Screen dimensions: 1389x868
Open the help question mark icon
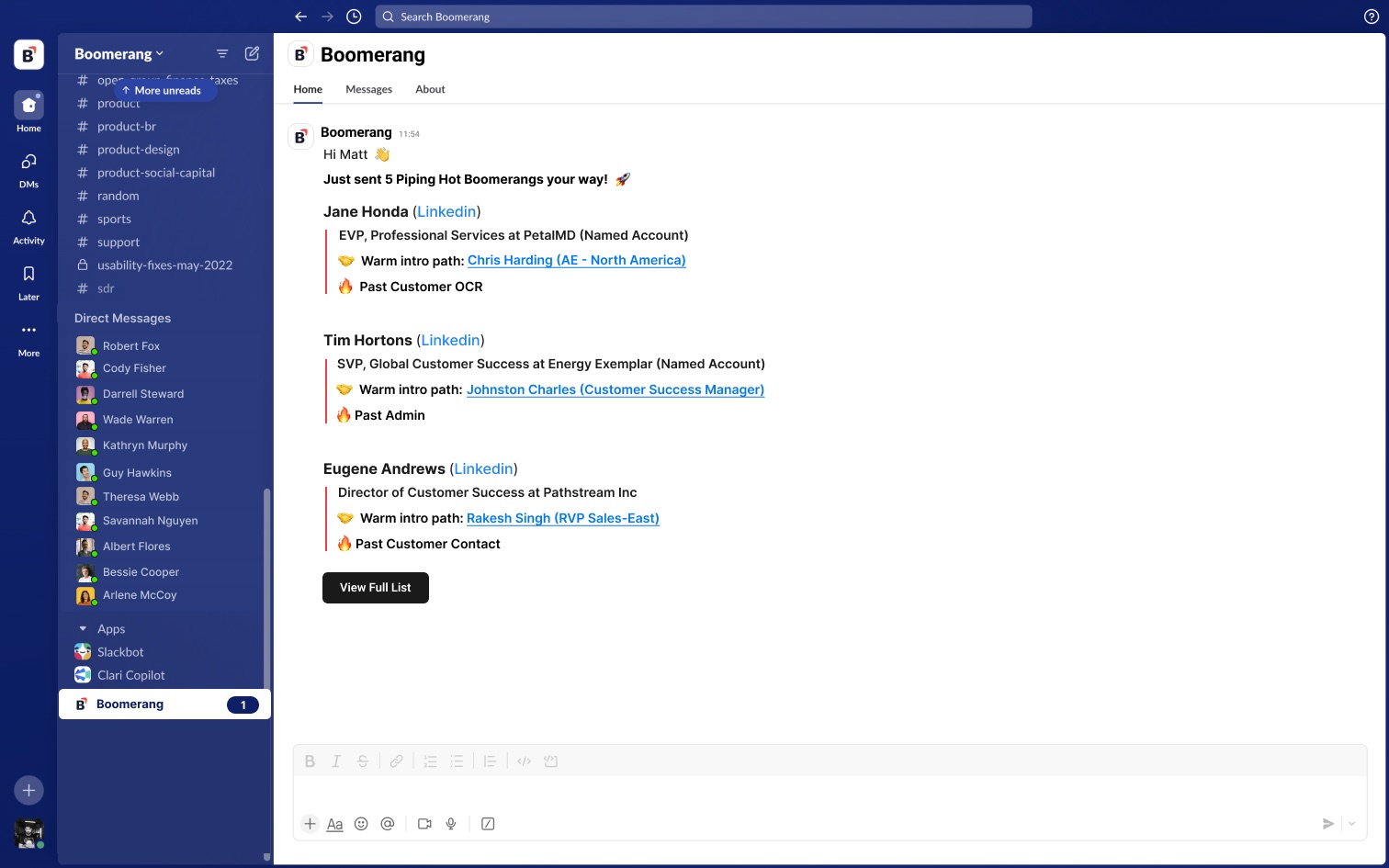(1372, 17)
